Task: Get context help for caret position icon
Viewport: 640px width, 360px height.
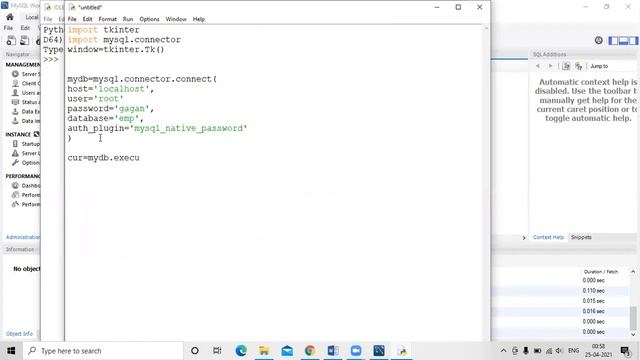Action: (566, 66)
